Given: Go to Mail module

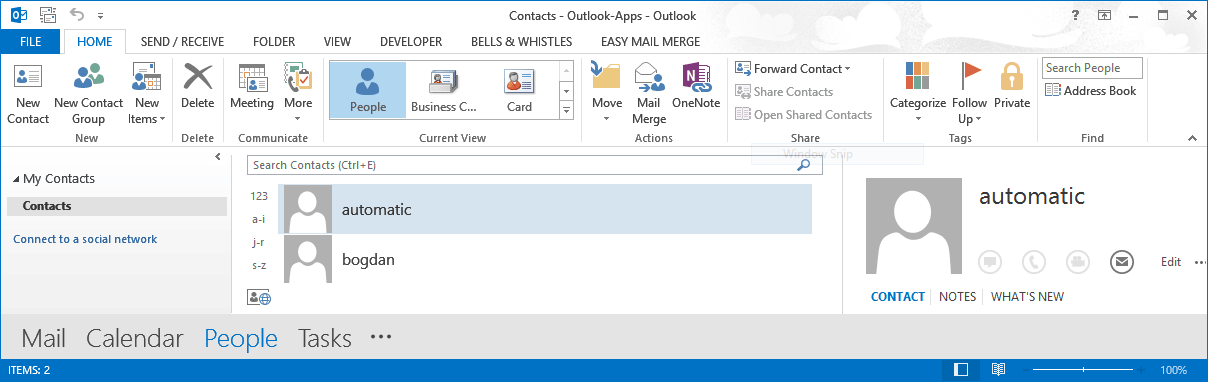Looking at the screenshot, I should pos(43,338).
